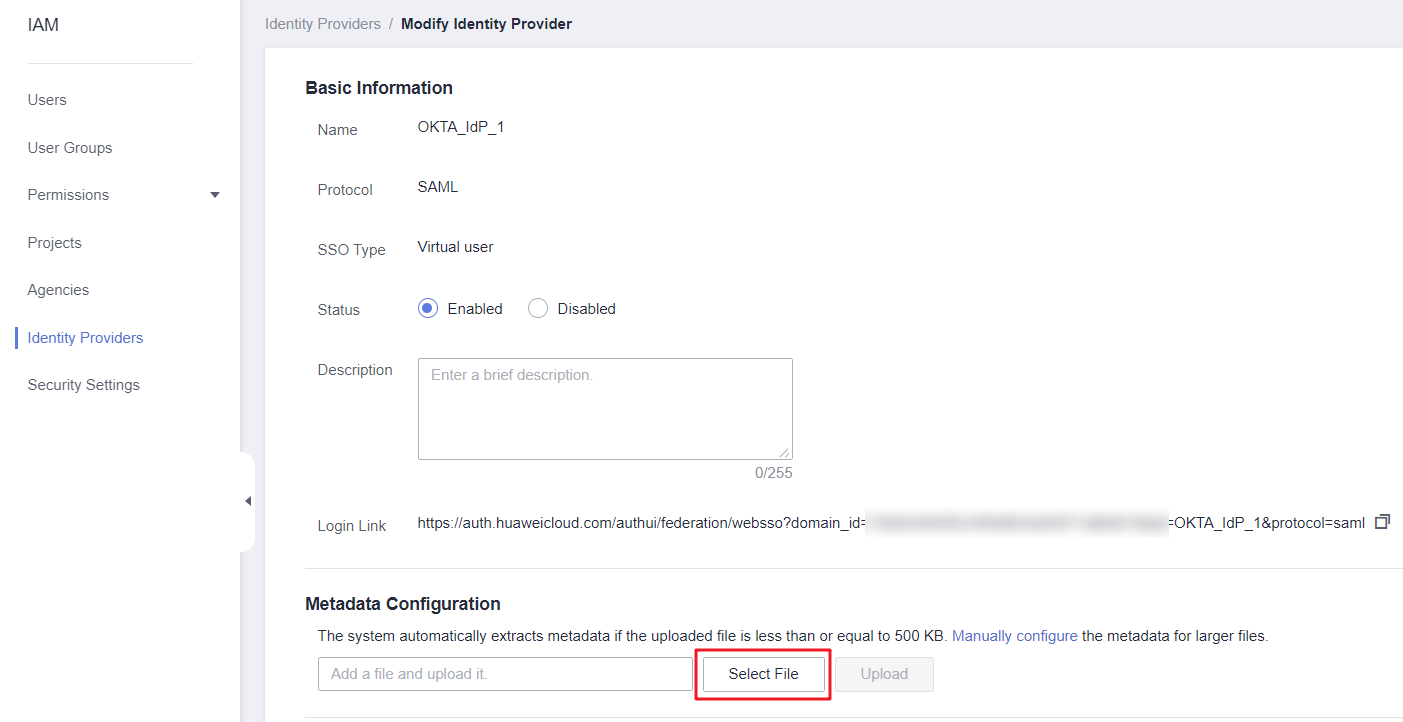
Task: Collapse the sidebar with the arrow handle
Action: [x=248, y=501]
